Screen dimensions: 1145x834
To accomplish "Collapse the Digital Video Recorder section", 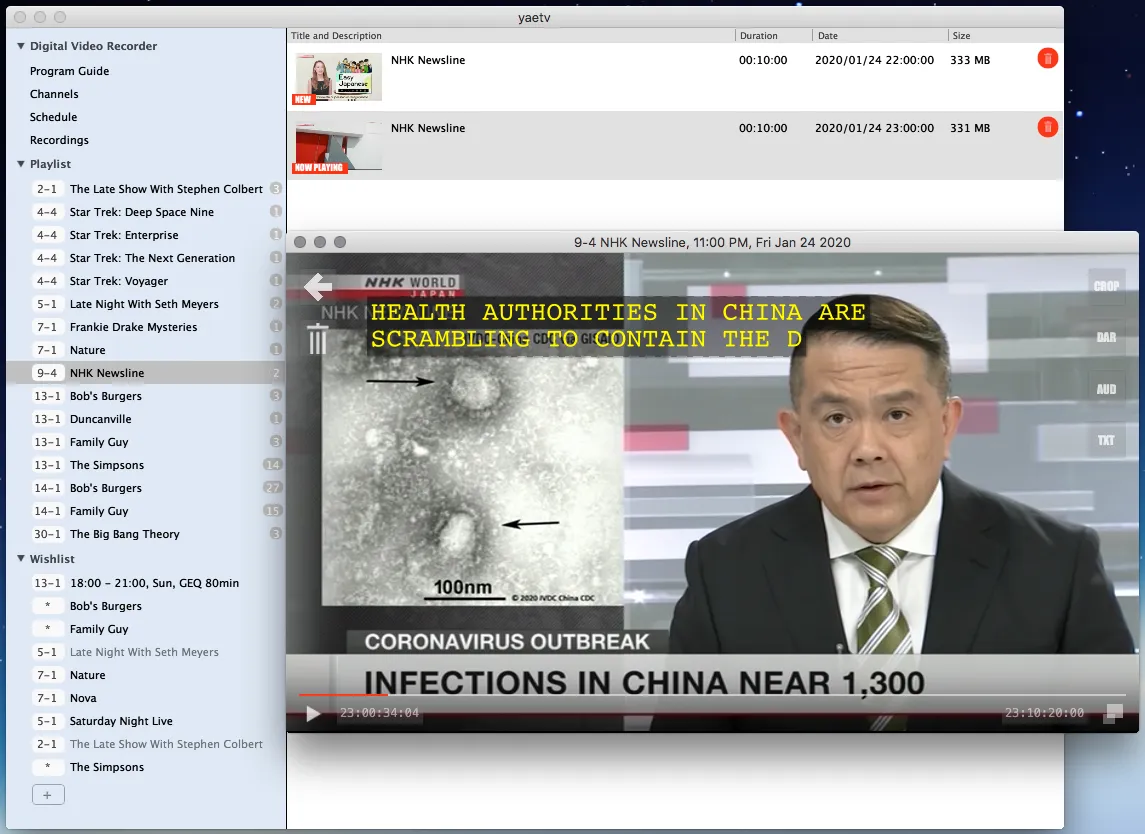I will click(x=21, y=46).
